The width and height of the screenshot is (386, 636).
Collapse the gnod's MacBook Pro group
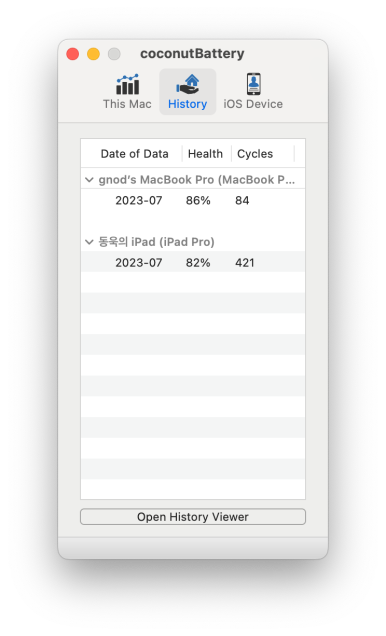point(89,180)
